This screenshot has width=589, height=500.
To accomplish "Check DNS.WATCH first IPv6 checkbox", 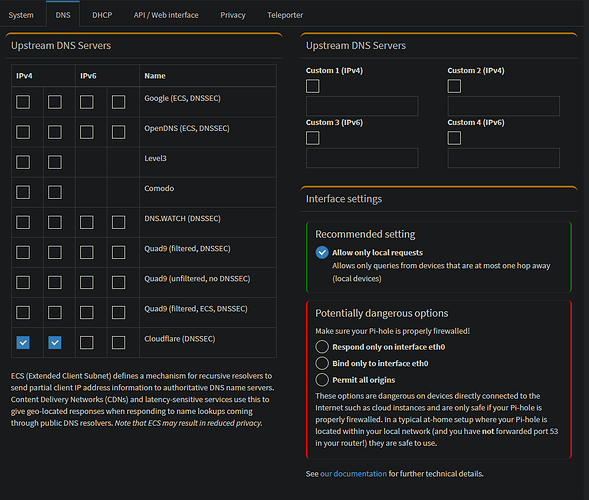I will click(x=87, y=222).
